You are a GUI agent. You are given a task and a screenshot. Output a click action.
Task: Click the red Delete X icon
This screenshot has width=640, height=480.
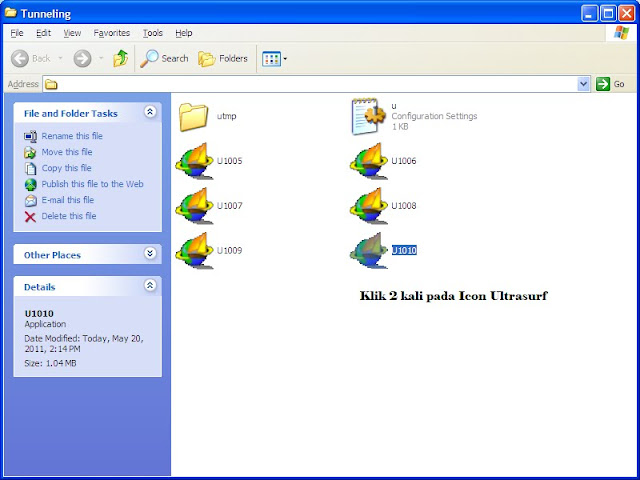pyautogui.click(x=30, y=217)
